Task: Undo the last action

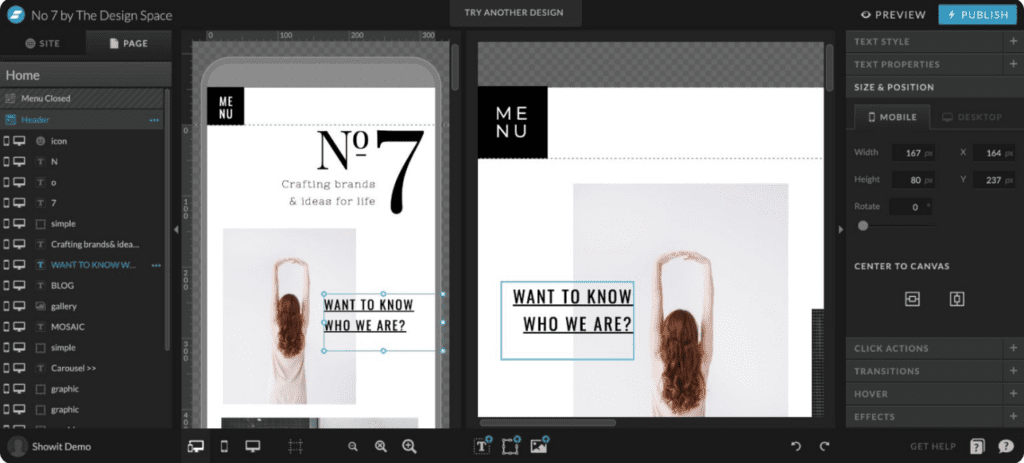Action: (x=795, y=447)
